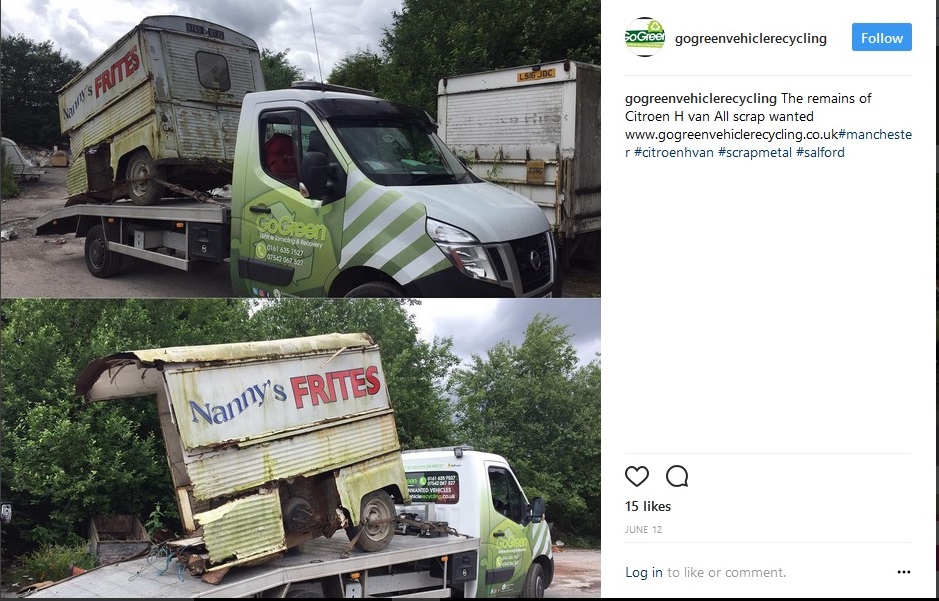
Task: Click the Log in link
Action: click(644, 572)
